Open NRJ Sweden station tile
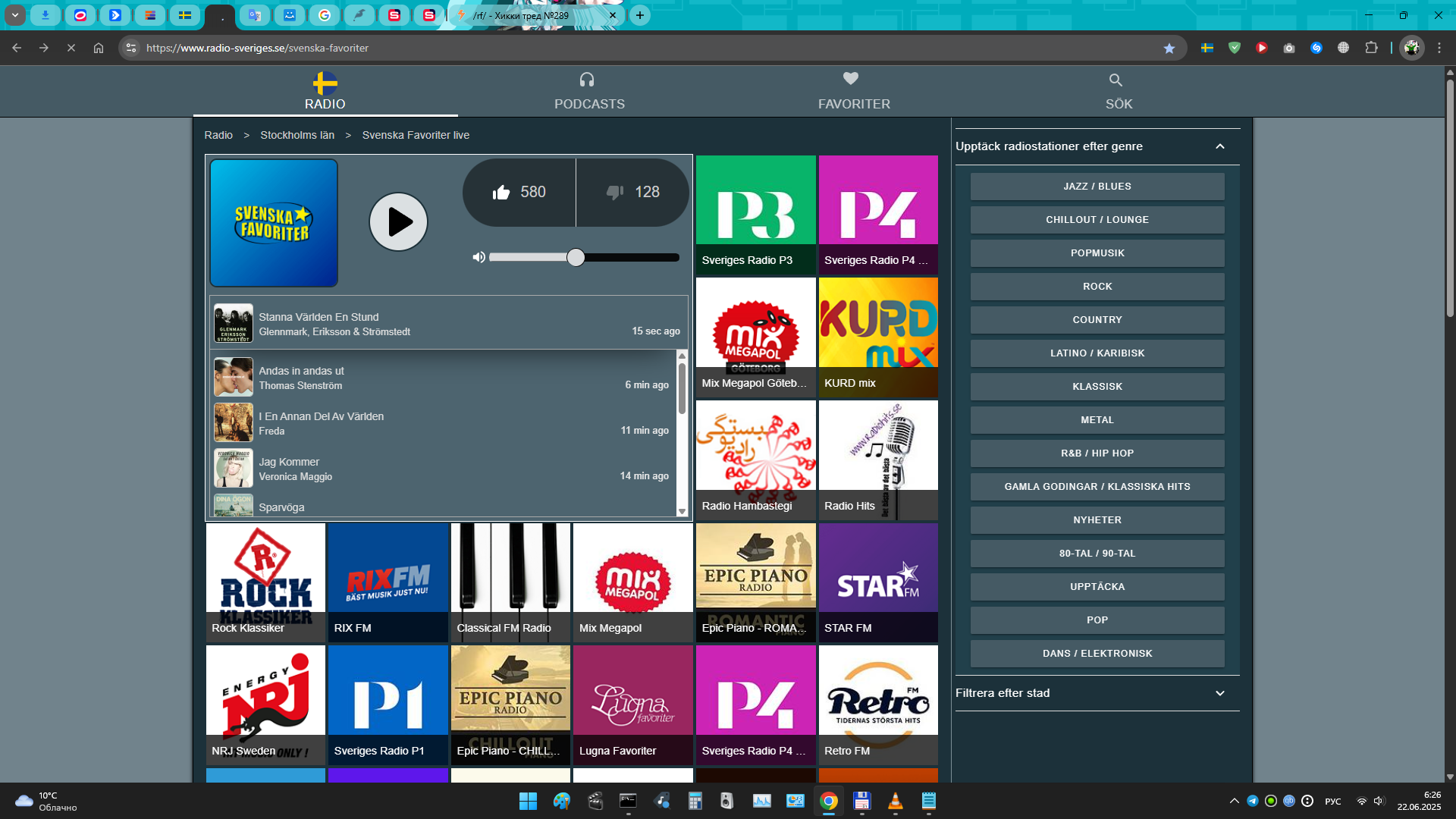Image resolution: width=1456 pixels, height=819 pixels. [265, 705]
